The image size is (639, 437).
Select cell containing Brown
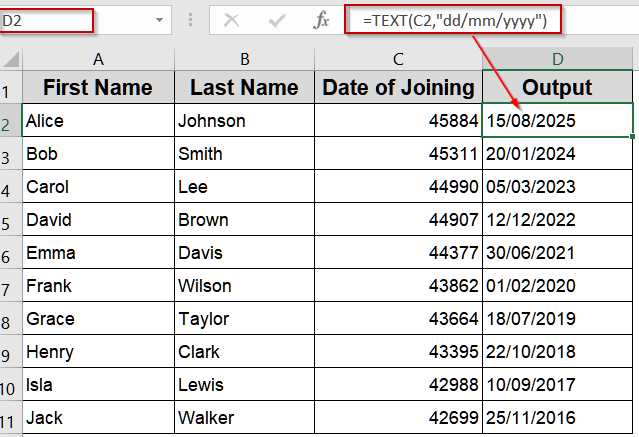coord(245,219)
